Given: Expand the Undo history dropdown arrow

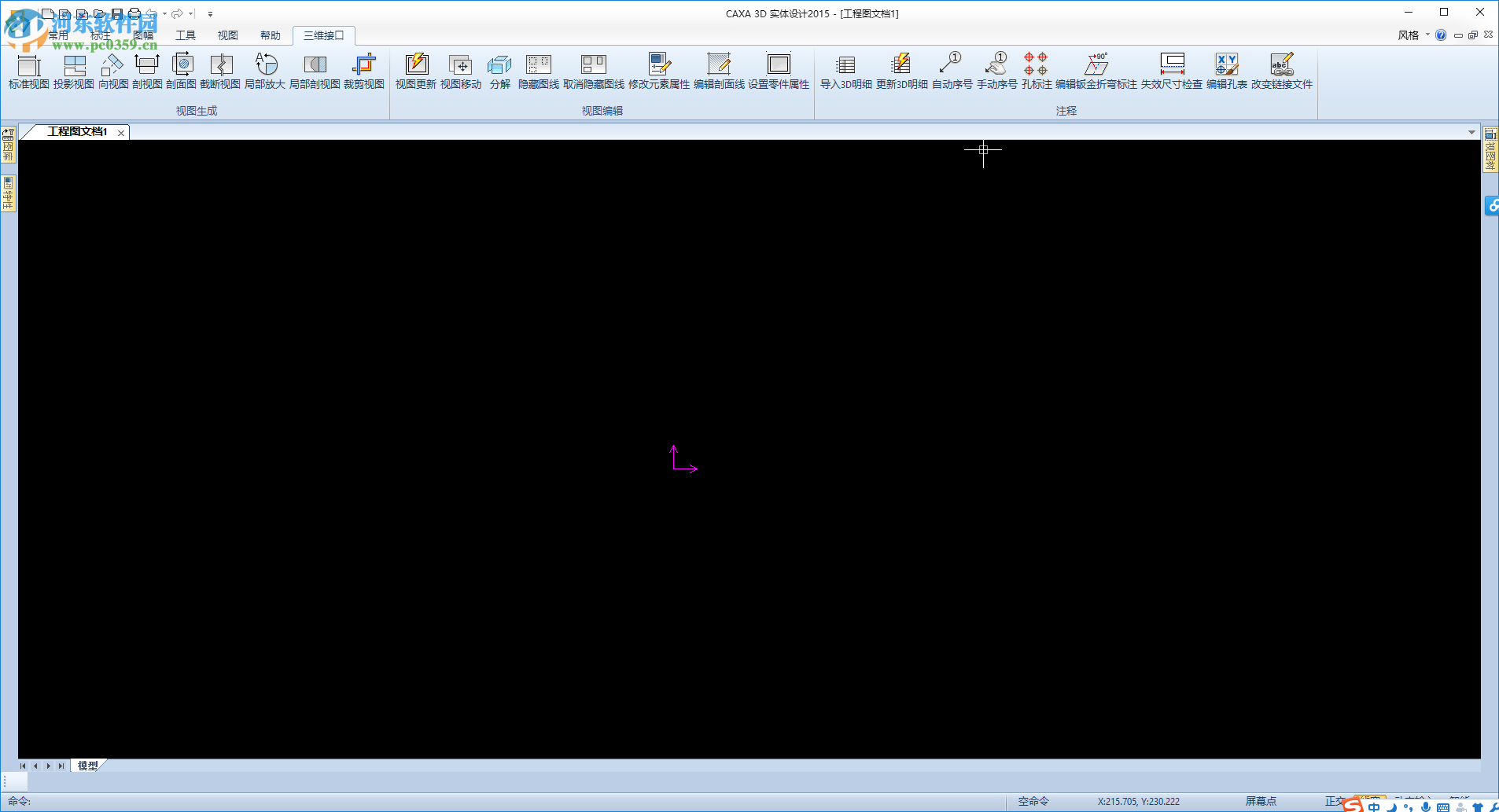Looking at the screenshot, I should tap(164, 13).
